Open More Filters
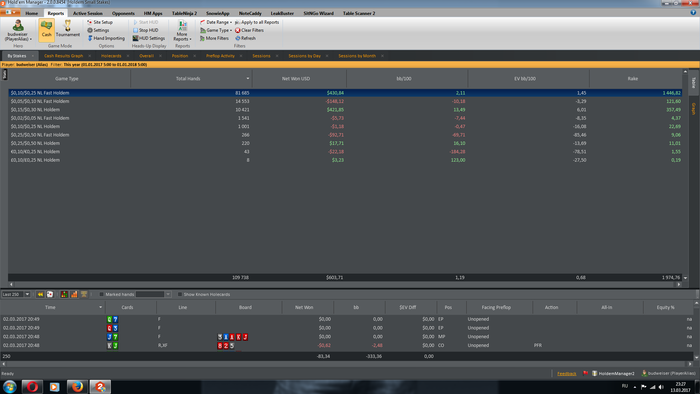Image resolution: width=700 pixels, height=394 pixels. [x=214, y=38]
